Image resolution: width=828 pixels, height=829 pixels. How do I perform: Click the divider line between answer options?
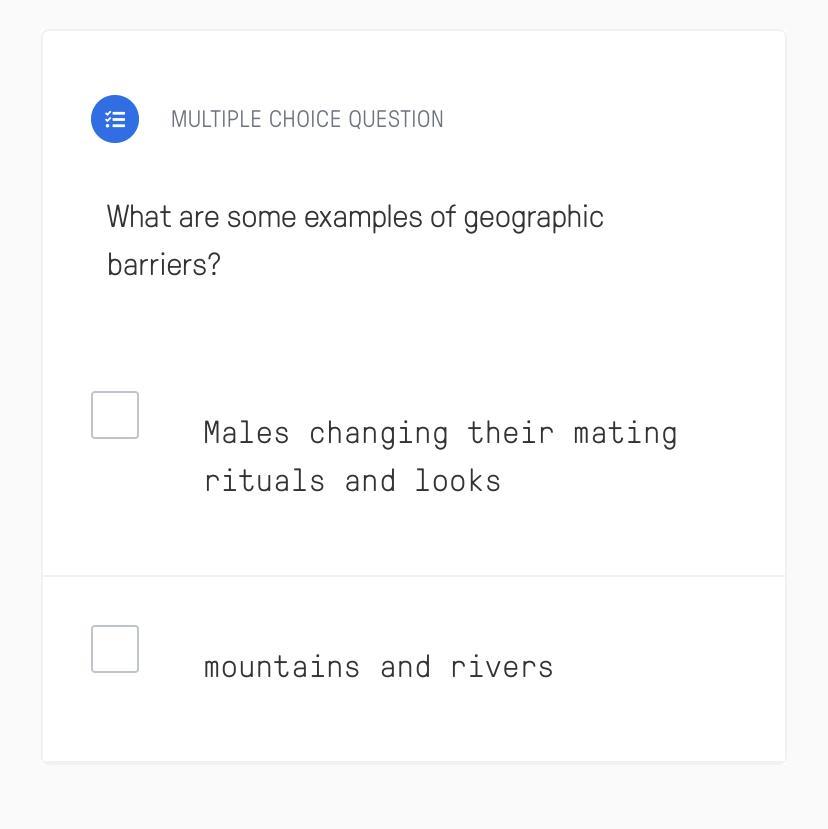tap(413, 576)
